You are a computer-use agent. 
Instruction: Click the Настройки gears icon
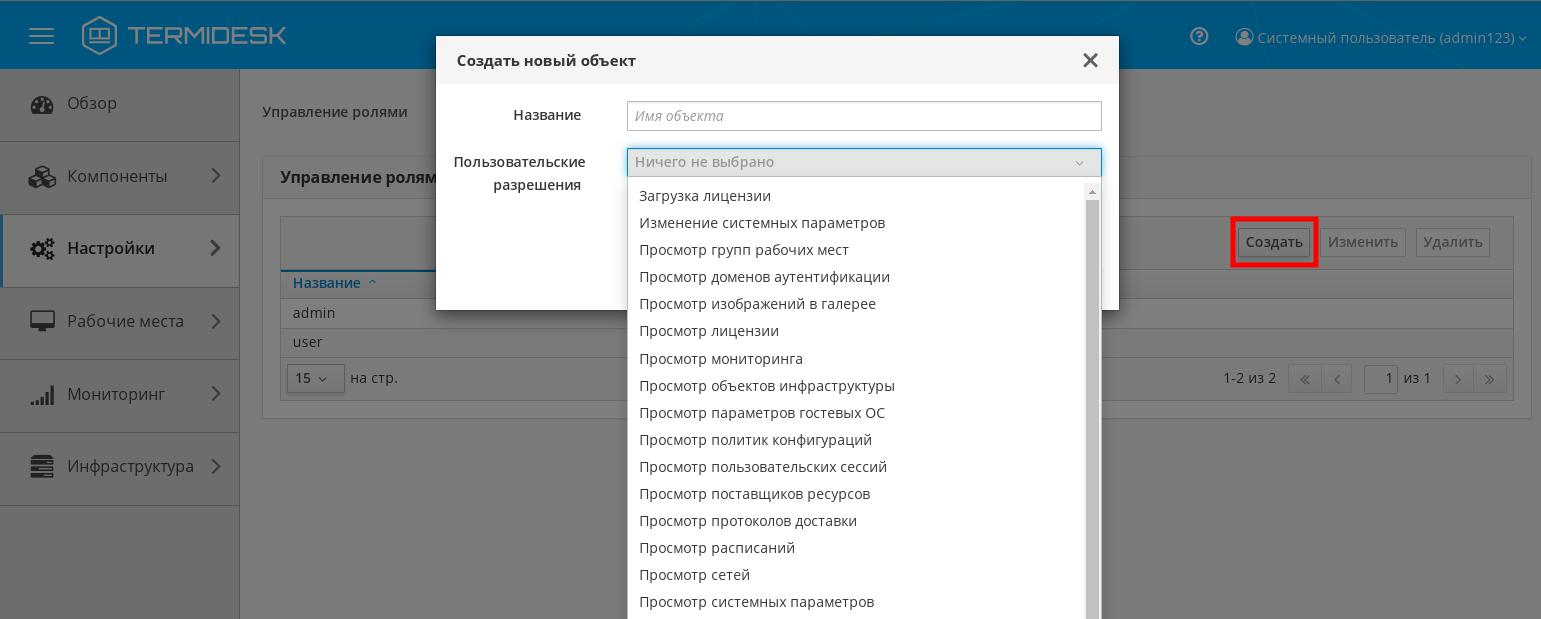coord(42,249)
